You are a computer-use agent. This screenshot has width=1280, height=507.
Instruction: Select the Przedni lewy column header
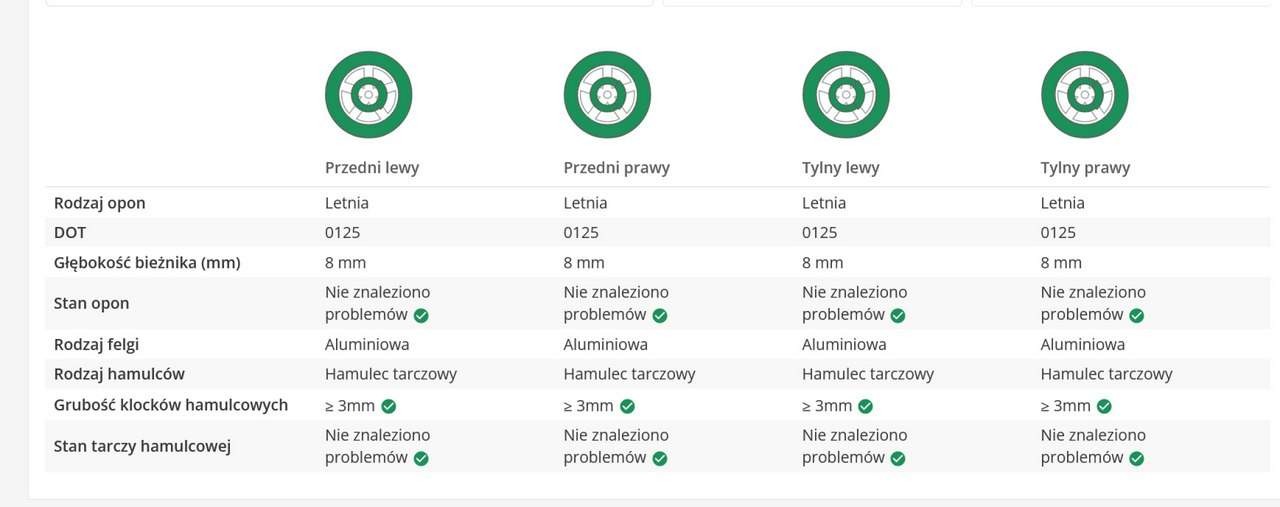coord(372,168)
